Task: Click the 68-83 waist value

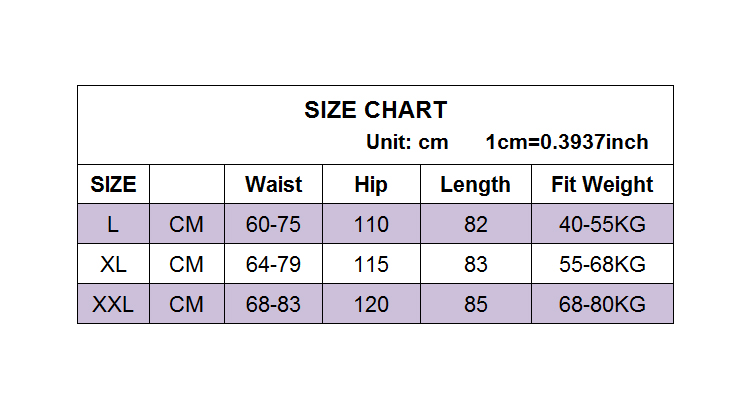Action: pyautogui.click(x=273, y=304)
